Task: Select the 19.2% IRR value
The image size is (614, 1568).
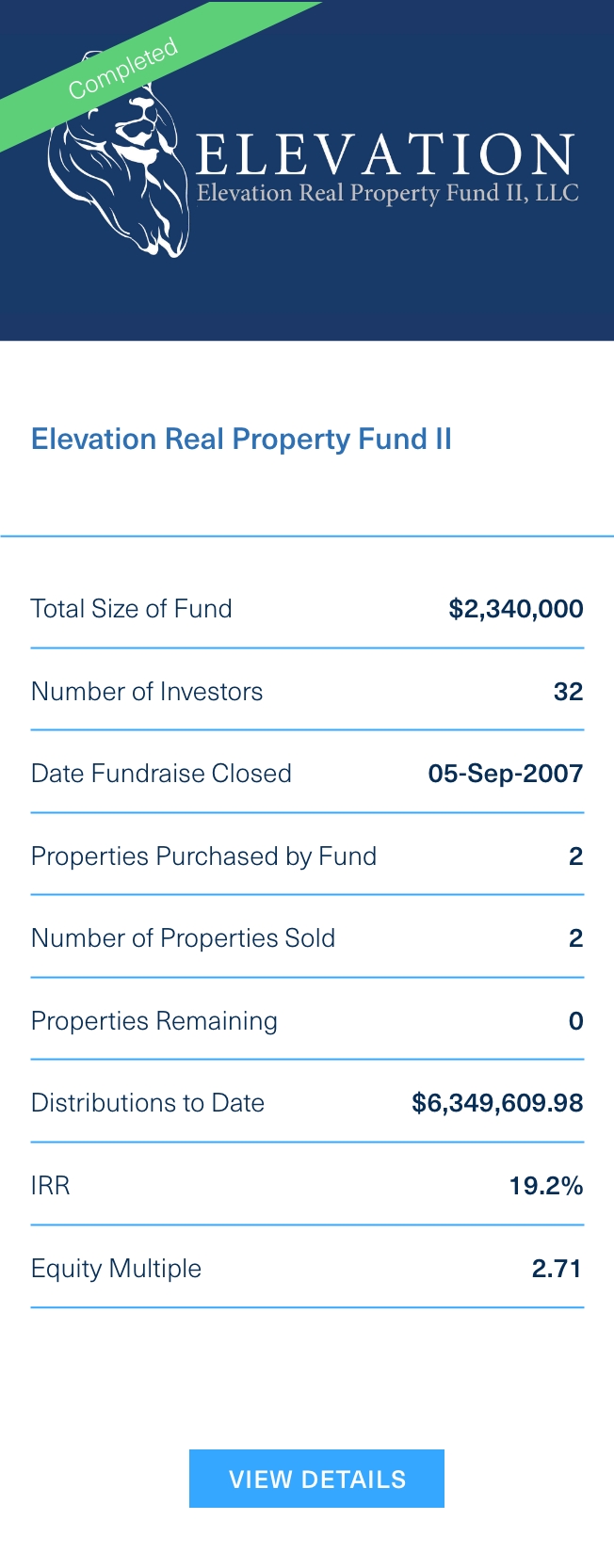Action: pos(545,1186)
